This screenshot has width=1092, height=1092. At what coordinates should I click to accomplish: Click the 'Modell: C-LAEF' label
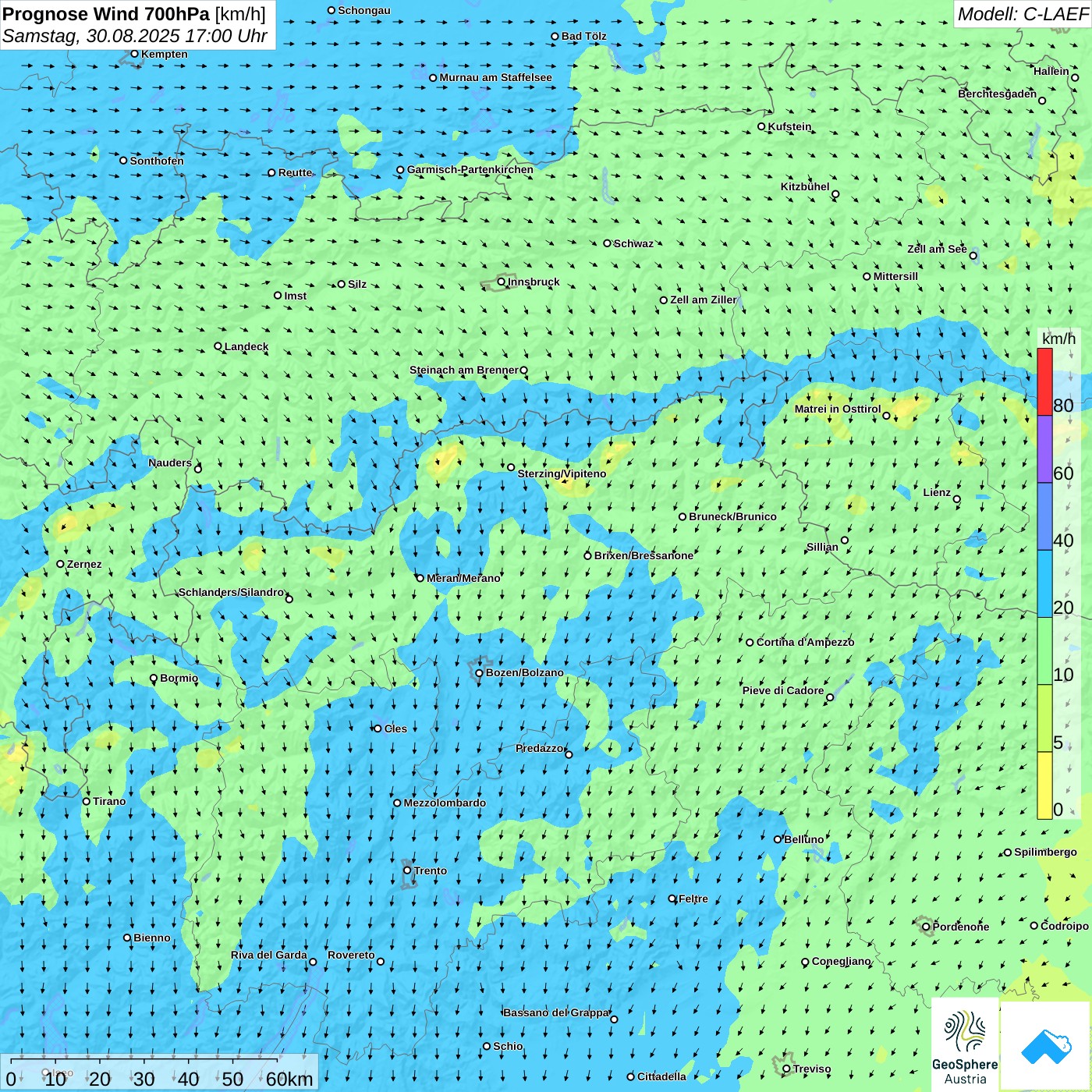click(1023, 14)
